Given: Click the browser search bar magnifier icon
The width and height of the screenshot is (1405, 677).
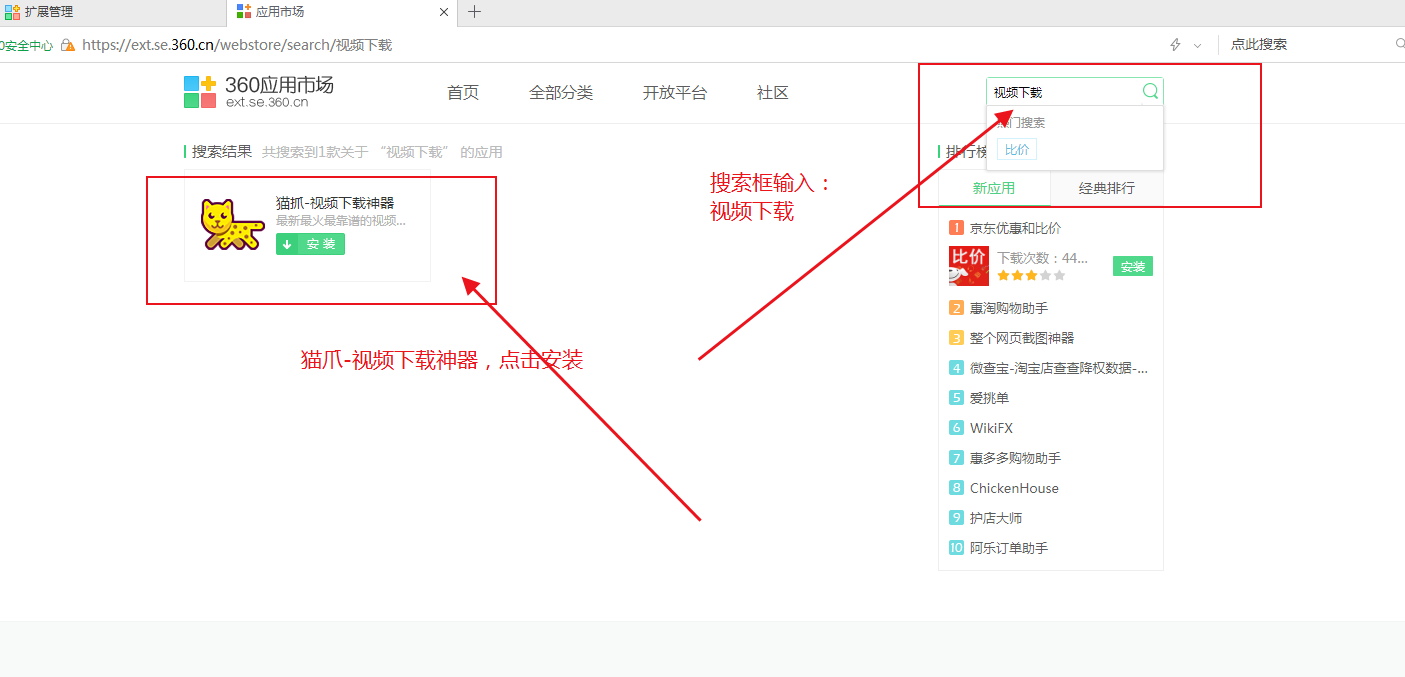Looking at the screenshot, I should click(1399, 44).
